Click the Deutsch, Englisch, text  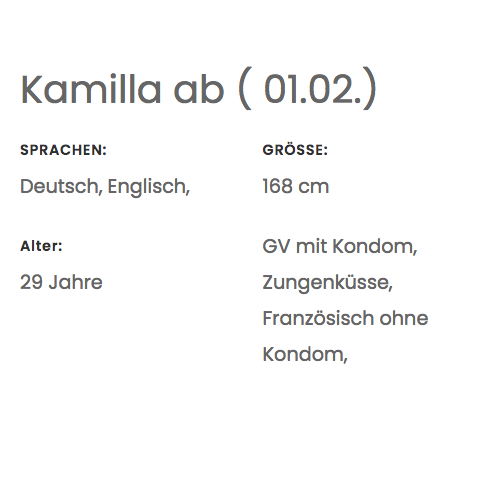click(x=105, y=187)
